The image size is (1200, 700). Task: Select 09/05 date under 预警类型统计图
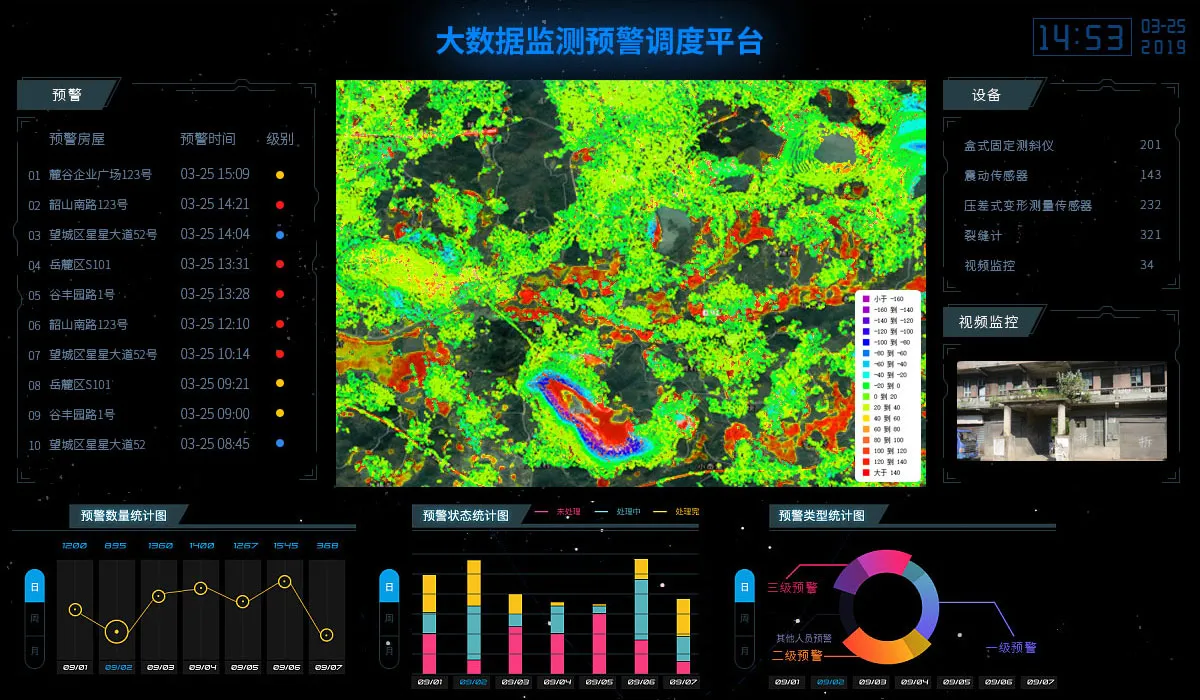[x=956, y=682]
